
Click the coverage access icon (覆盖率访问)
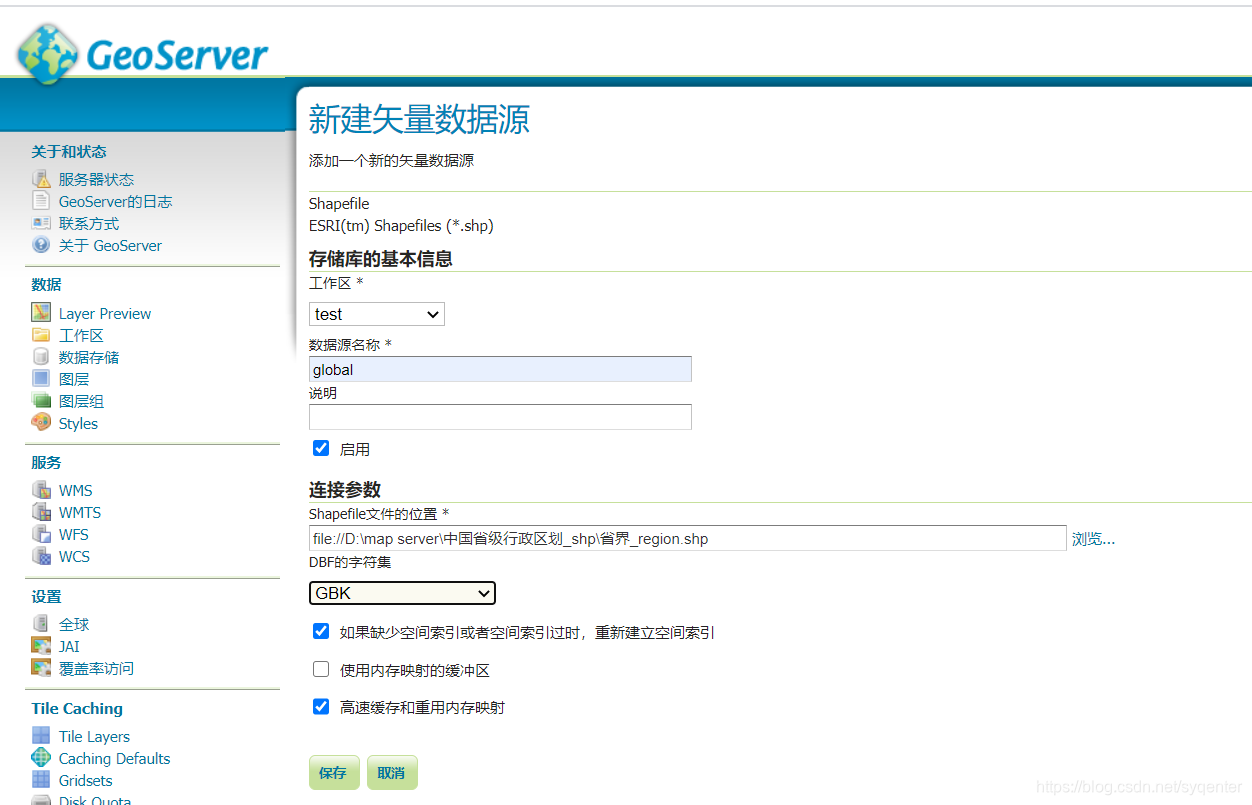41,668
